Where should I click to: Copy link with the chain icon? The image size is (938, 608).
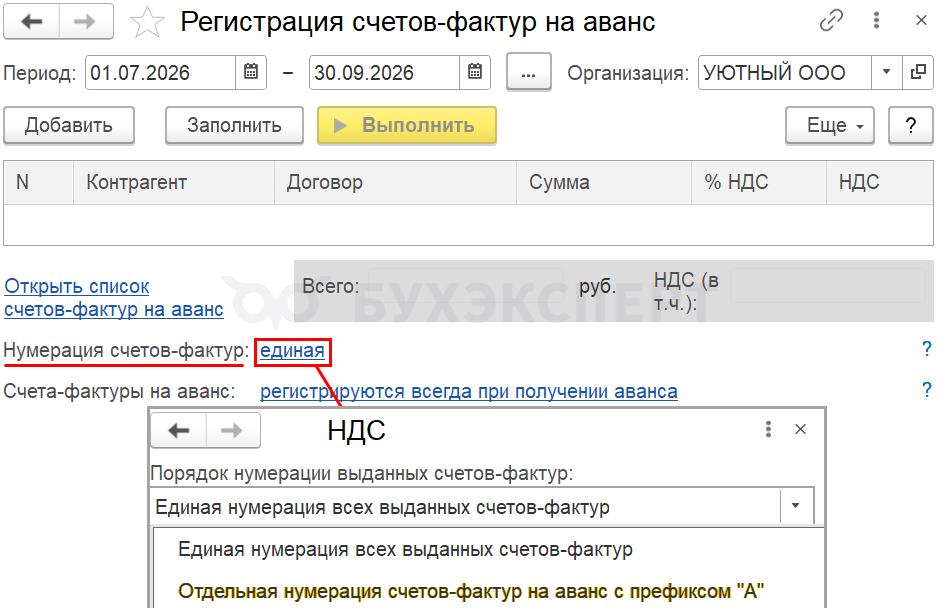point(831,21)
